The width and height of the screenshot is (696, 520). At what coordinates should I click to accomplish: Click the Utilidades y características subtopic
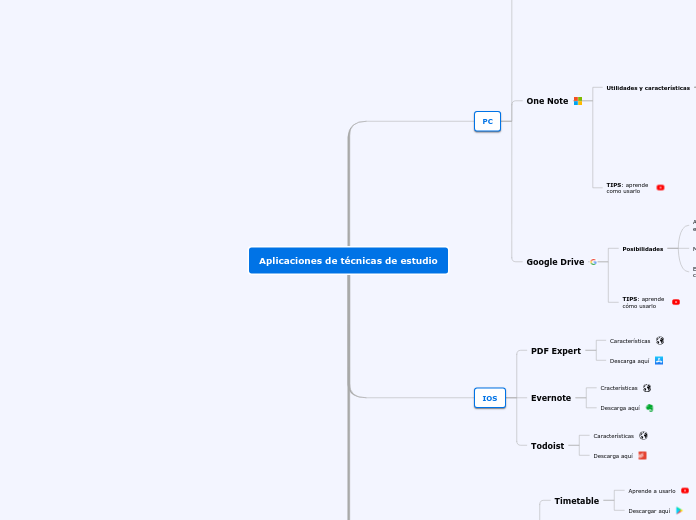point(648,88)
